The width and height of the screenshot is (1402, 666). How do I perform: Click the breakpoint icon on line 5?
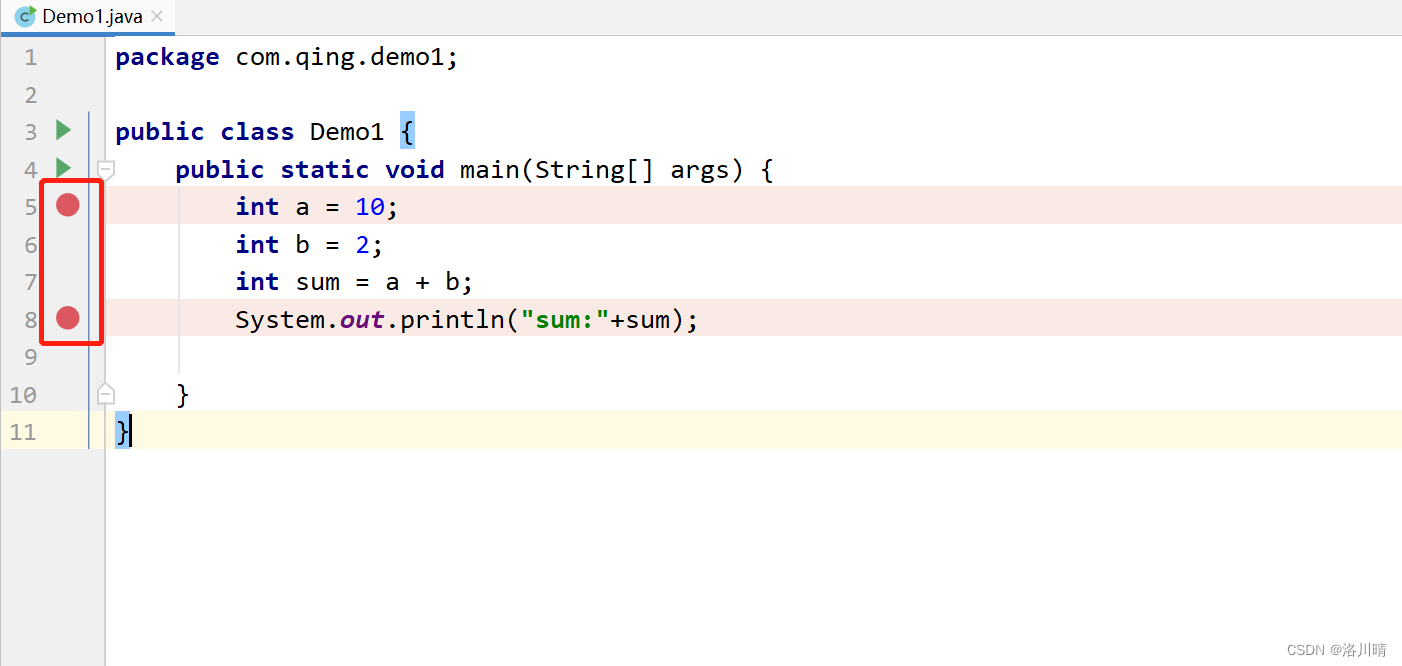[67, 205]
